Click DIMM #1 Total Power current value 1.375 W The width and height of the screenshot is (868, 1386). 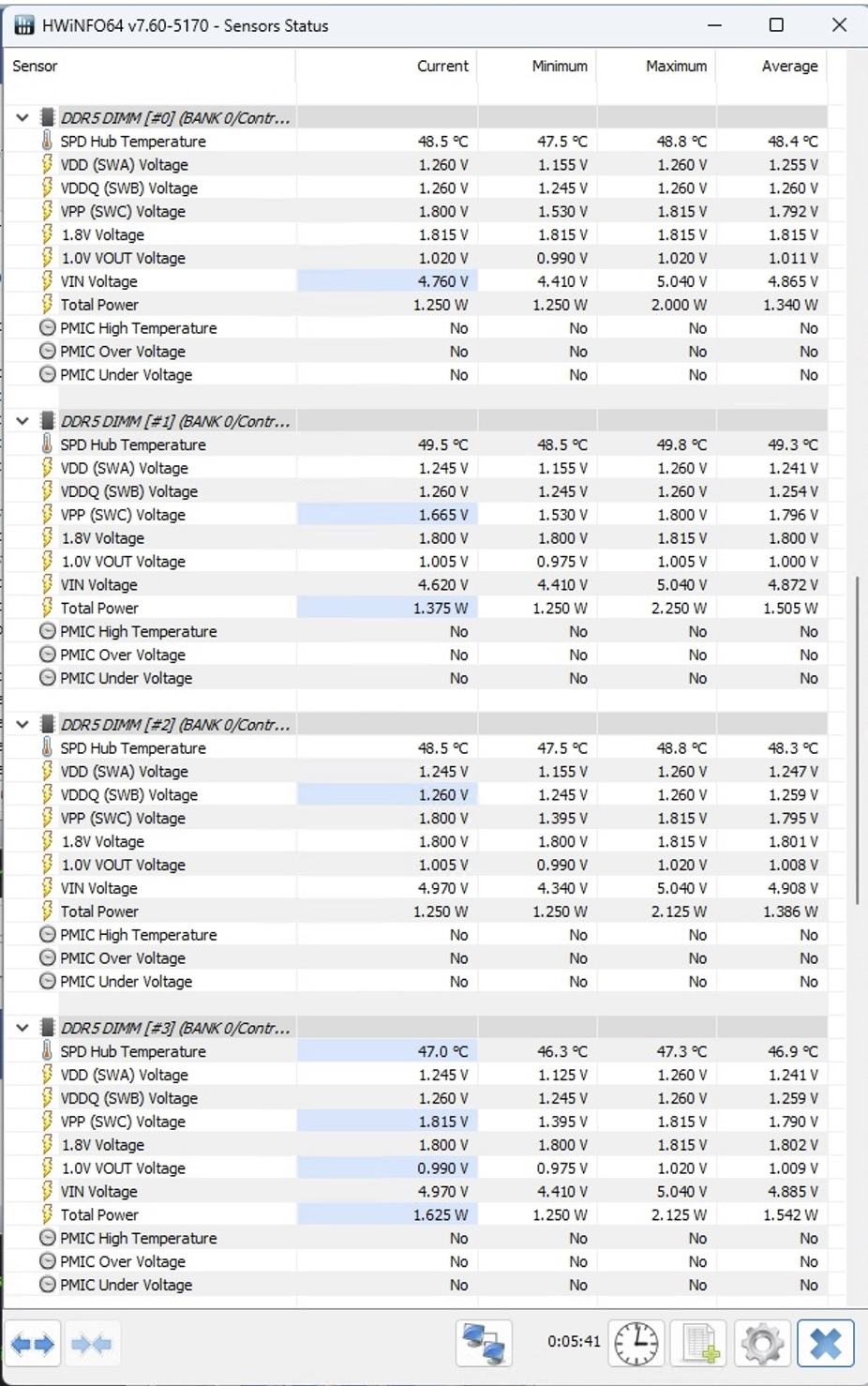(x=441, y=608)
